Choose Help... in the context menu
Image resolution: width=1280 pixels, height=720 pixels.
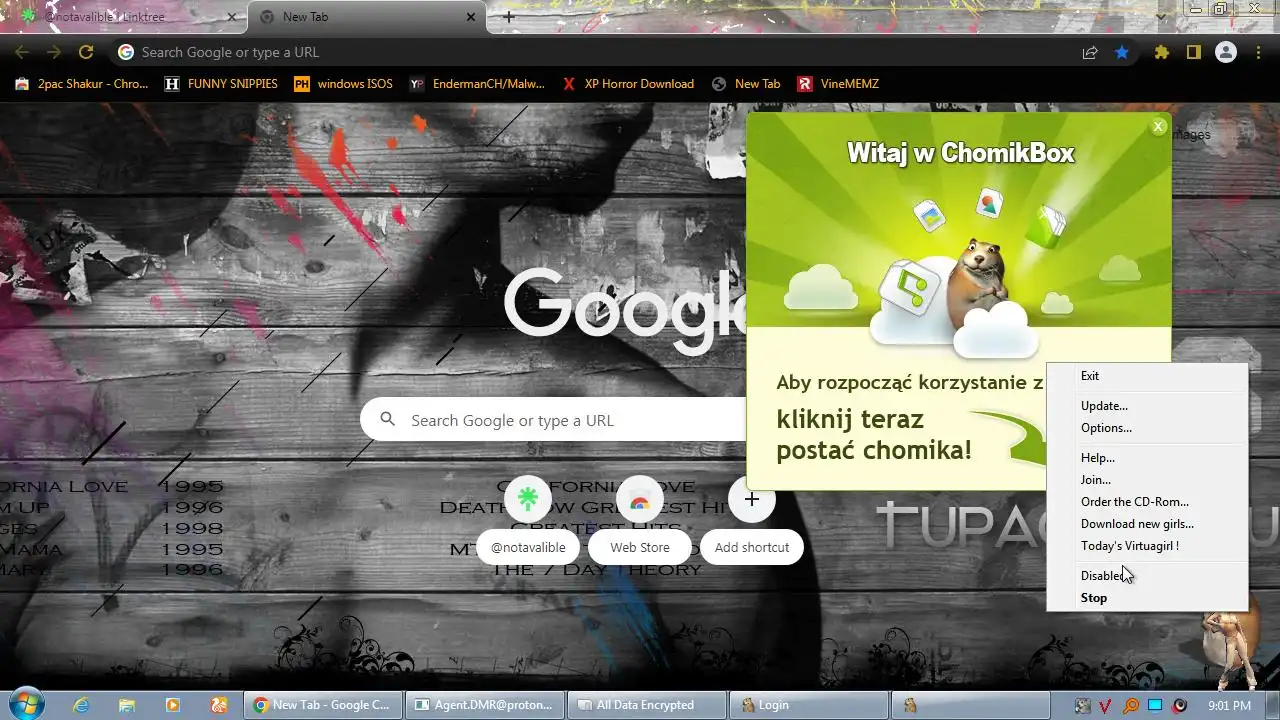point(1147,458)
